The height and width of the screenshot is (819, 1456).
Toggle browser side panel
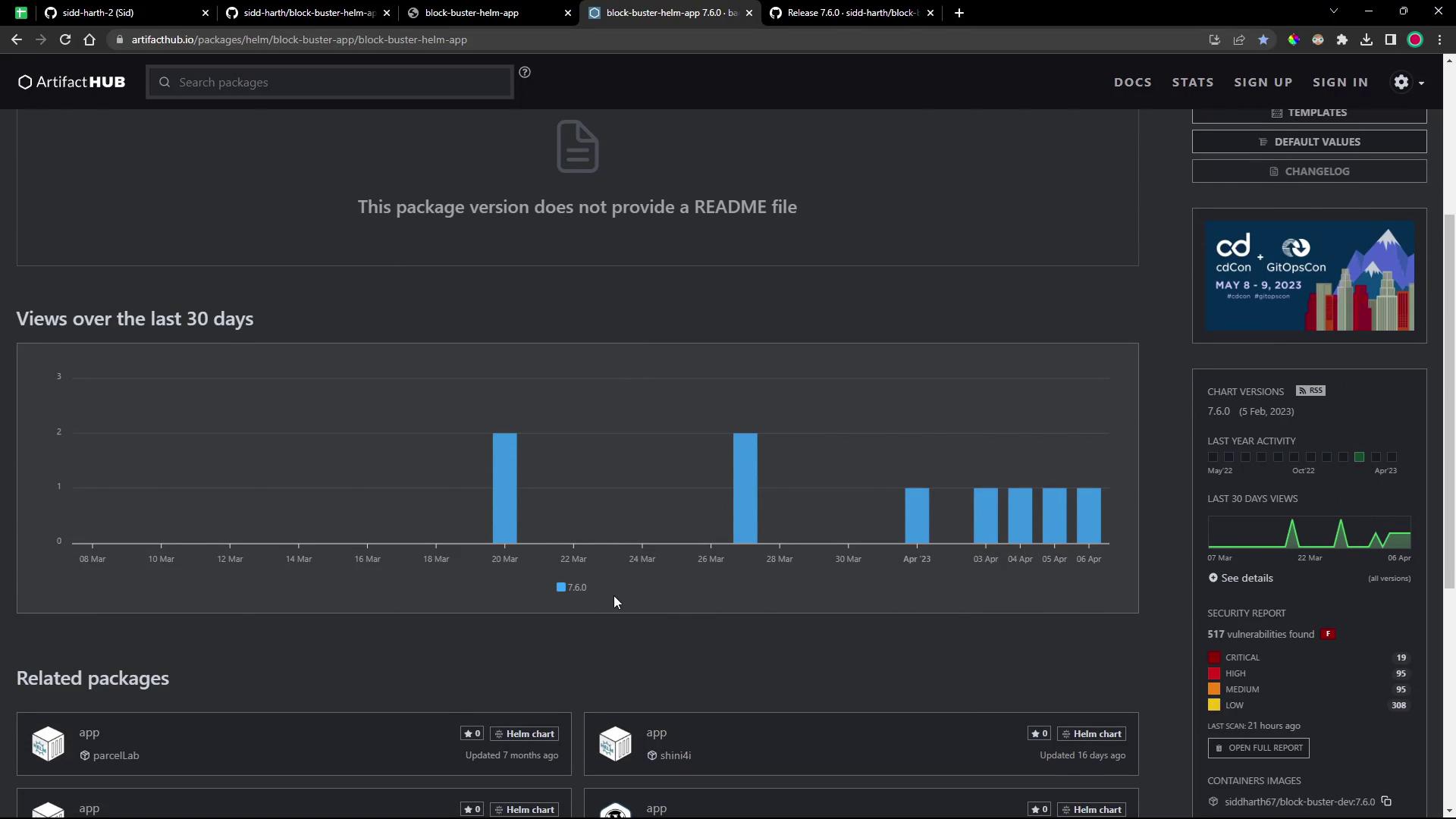[1391, 39]
